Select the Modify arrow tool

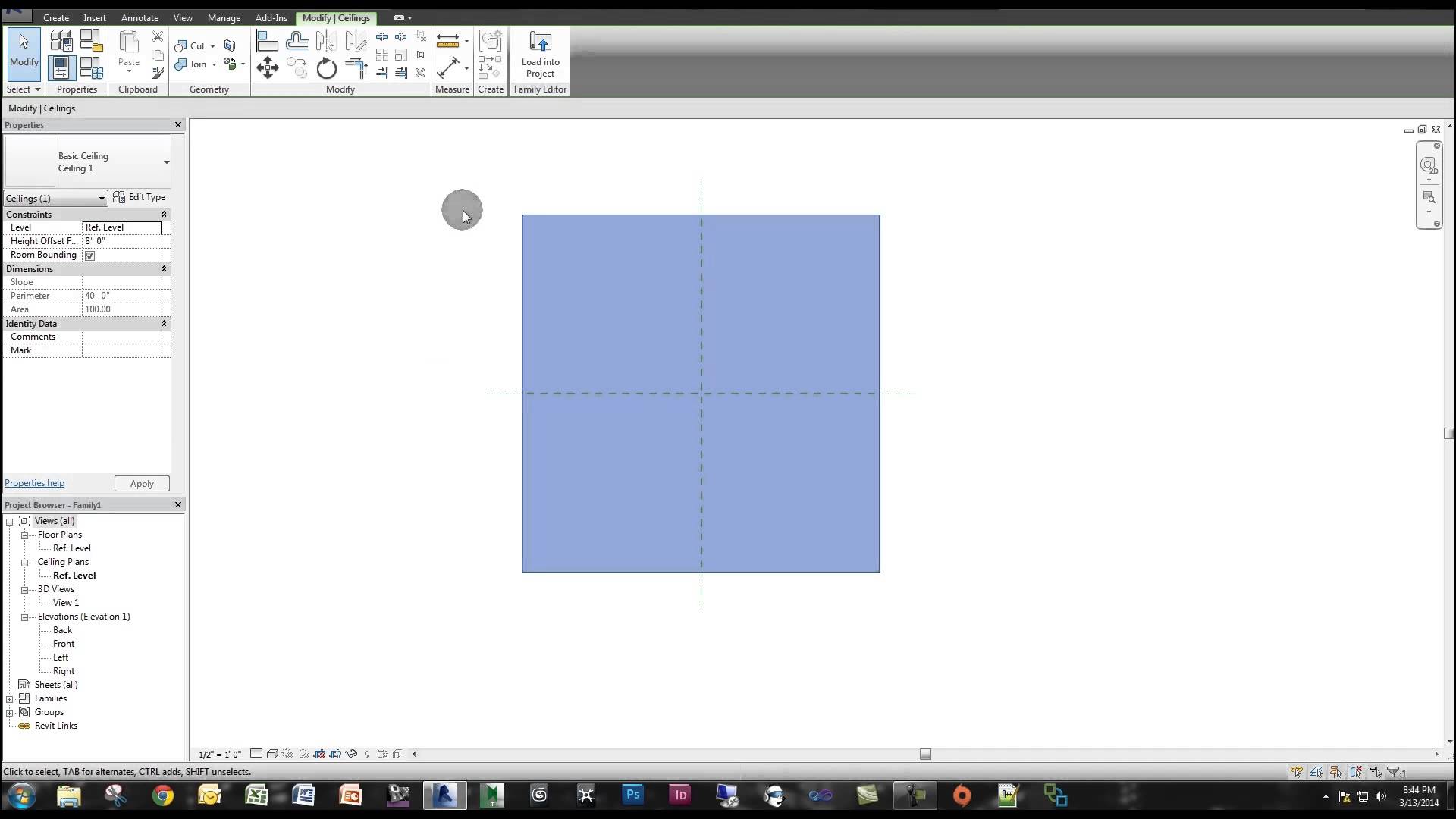click(24, 53)
